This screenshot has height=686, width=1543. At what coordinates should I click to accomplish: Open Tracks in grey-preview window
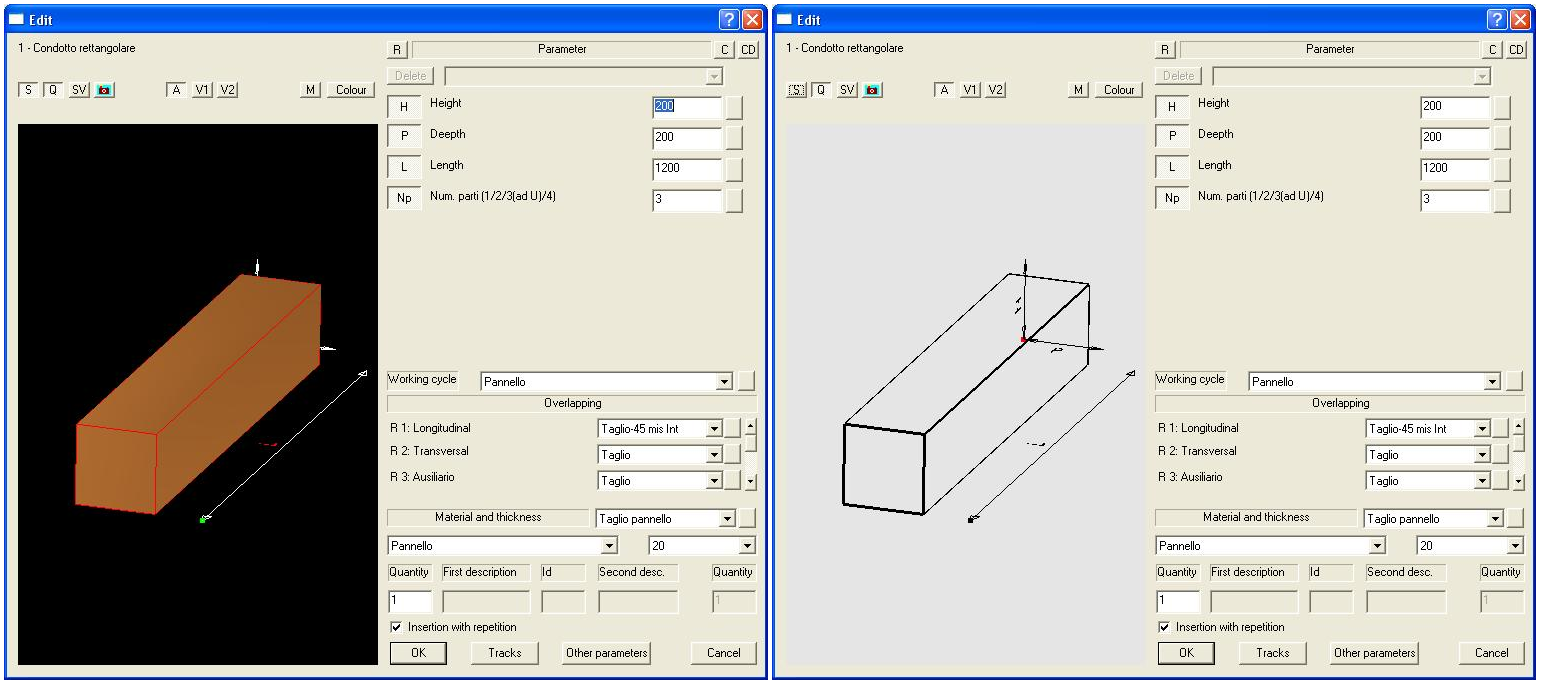point(1273,653)
